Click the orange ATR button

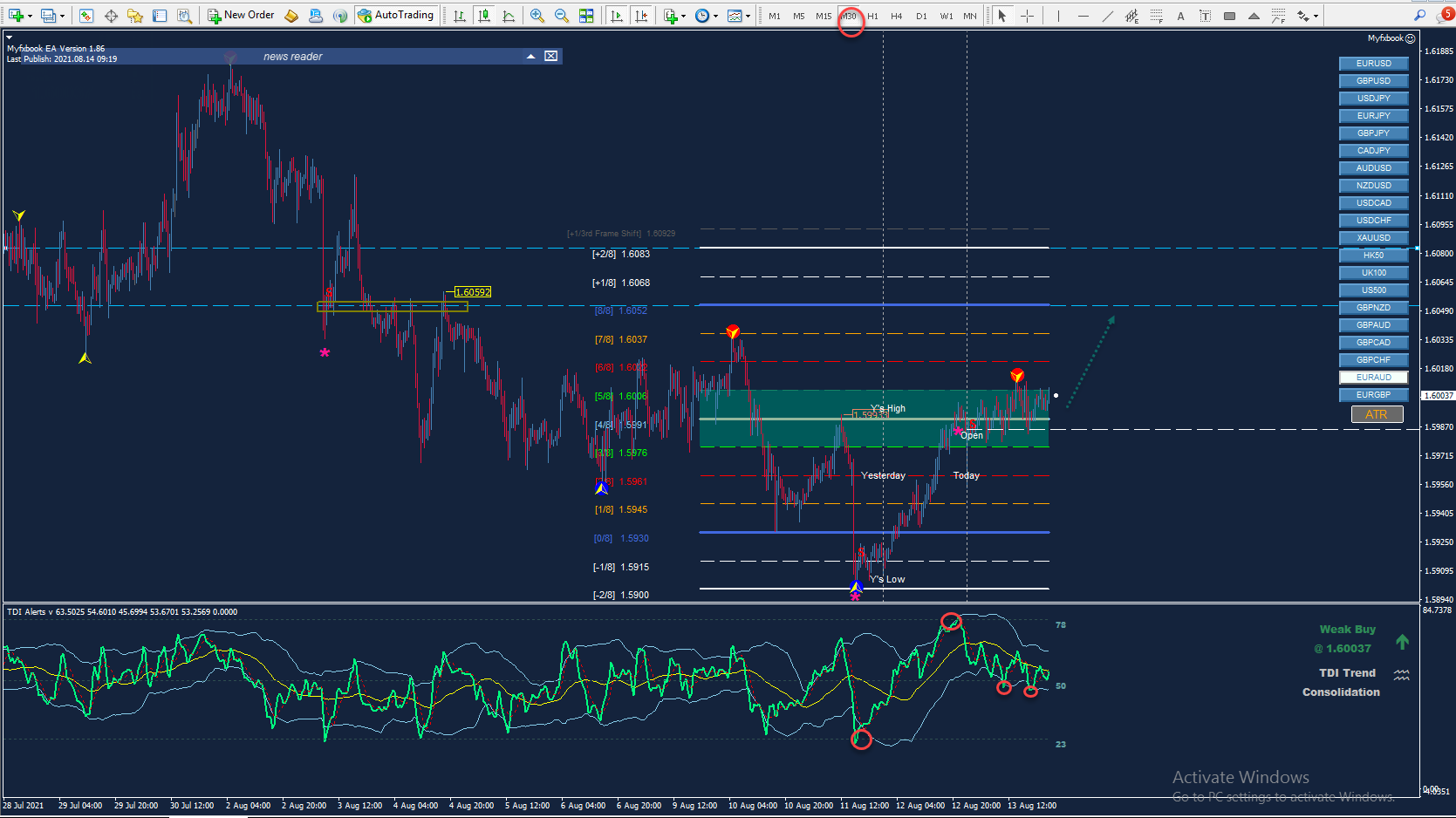1377,414
